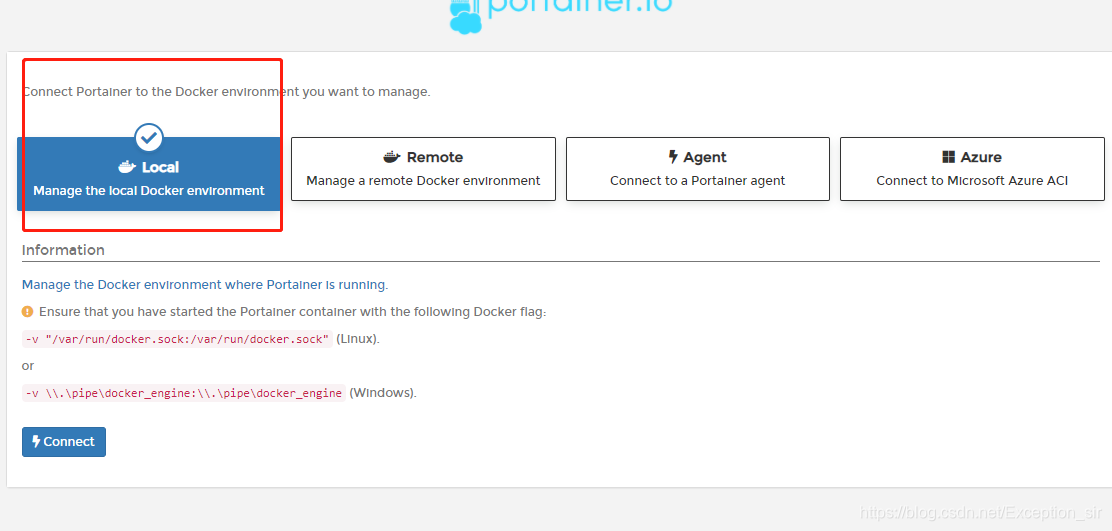Click the 'Connect to Microsoft Azure ACI' text
This screenshot has height=531, width=1112.
pos(972,181)
